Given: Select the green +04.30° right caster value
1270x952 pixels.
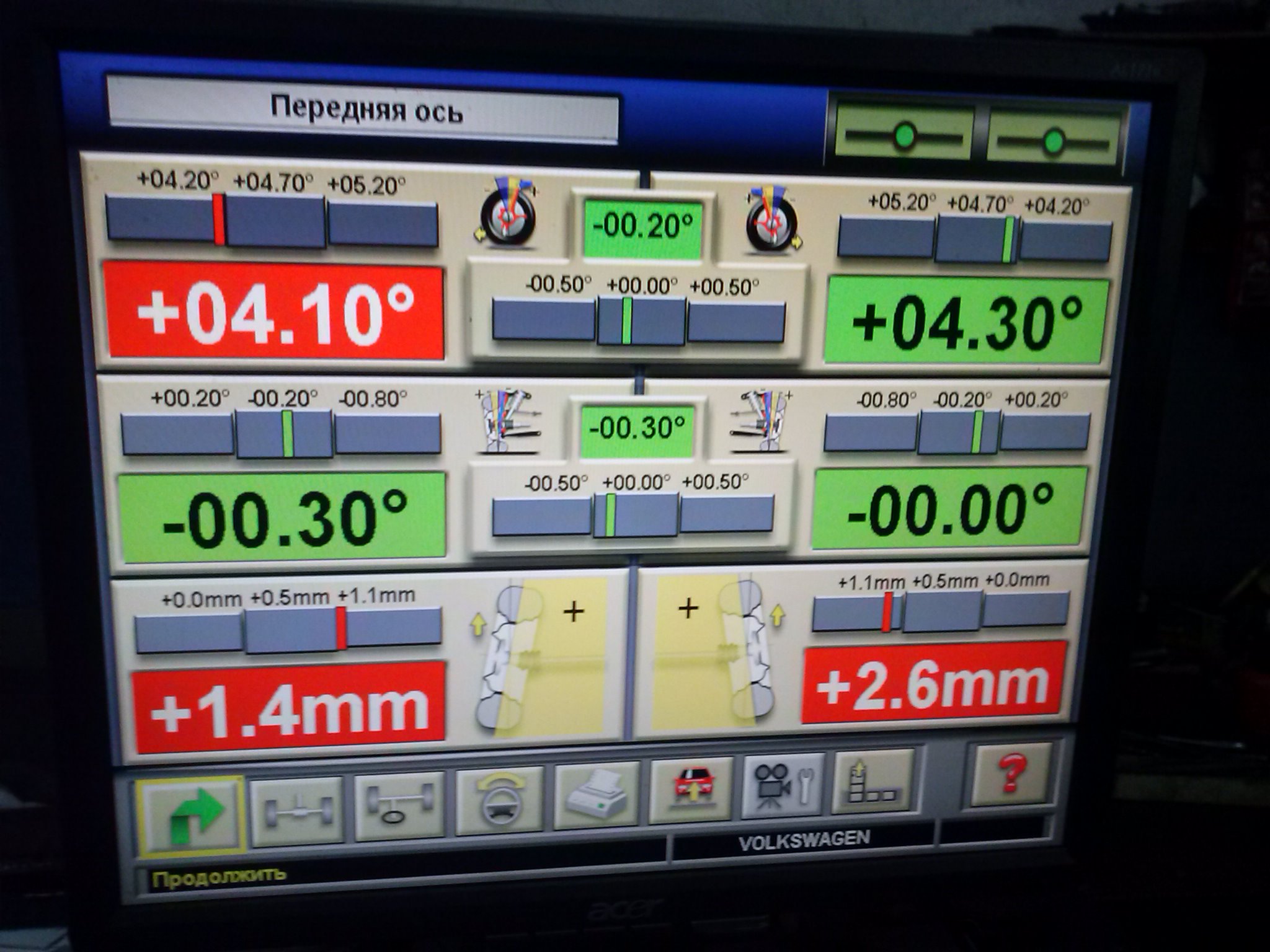Looking at the screenshot, I should 966,320.
